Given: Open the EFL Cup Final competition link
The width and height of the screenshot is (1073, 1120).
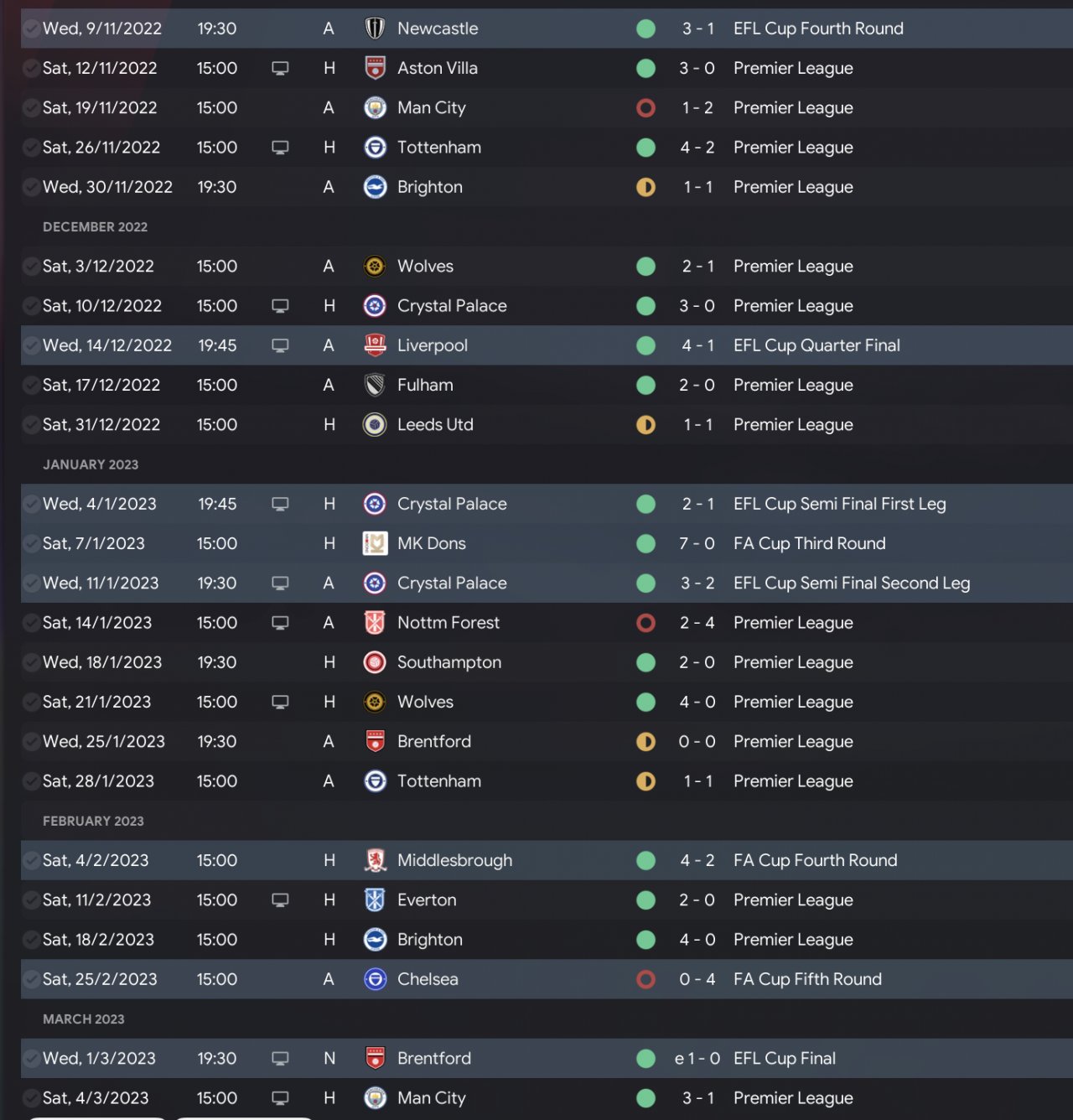Looking at the screenshot, I should tap(784, 1059).
